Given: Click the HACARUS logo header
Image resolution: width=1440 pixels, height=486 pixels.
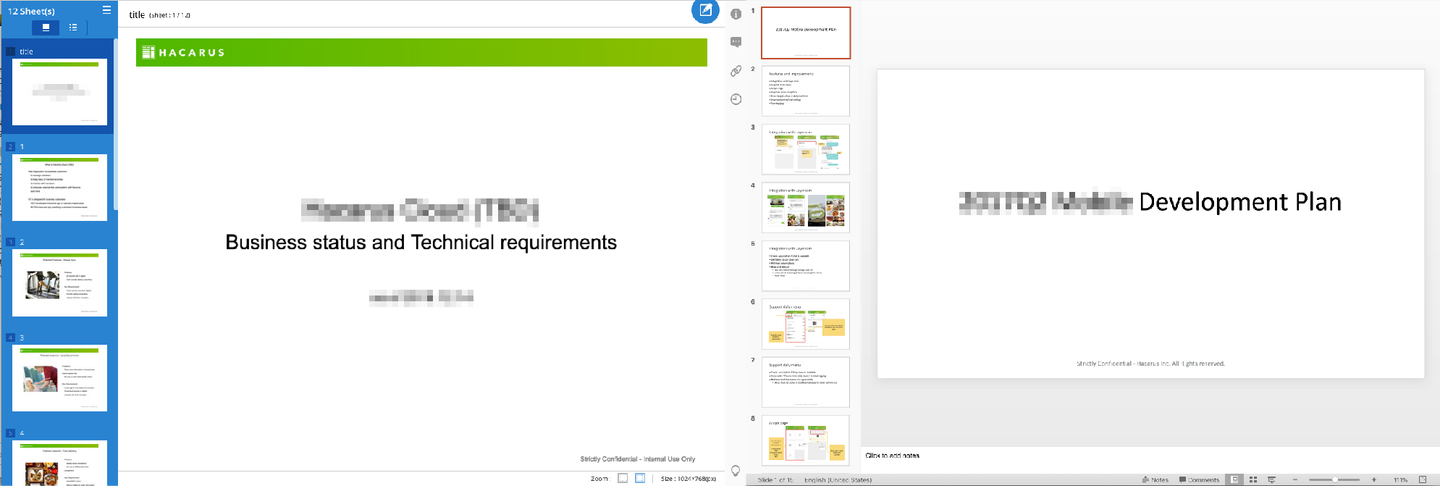Looking at the screenshot, I should pyautogui.click(x=183, y=52).
